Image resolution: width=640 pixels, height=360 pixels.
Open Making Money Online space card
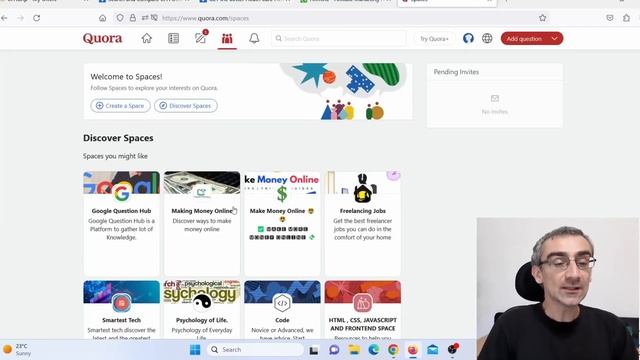(202, 223)
